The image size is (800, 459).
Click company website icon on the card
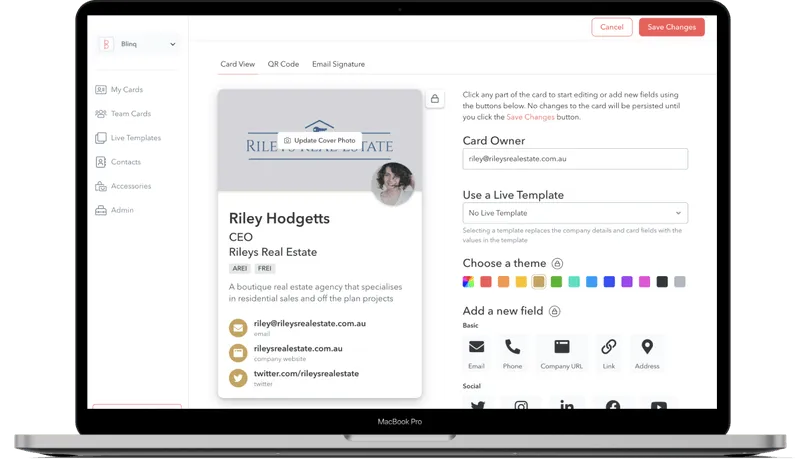(x=238, y=353)
